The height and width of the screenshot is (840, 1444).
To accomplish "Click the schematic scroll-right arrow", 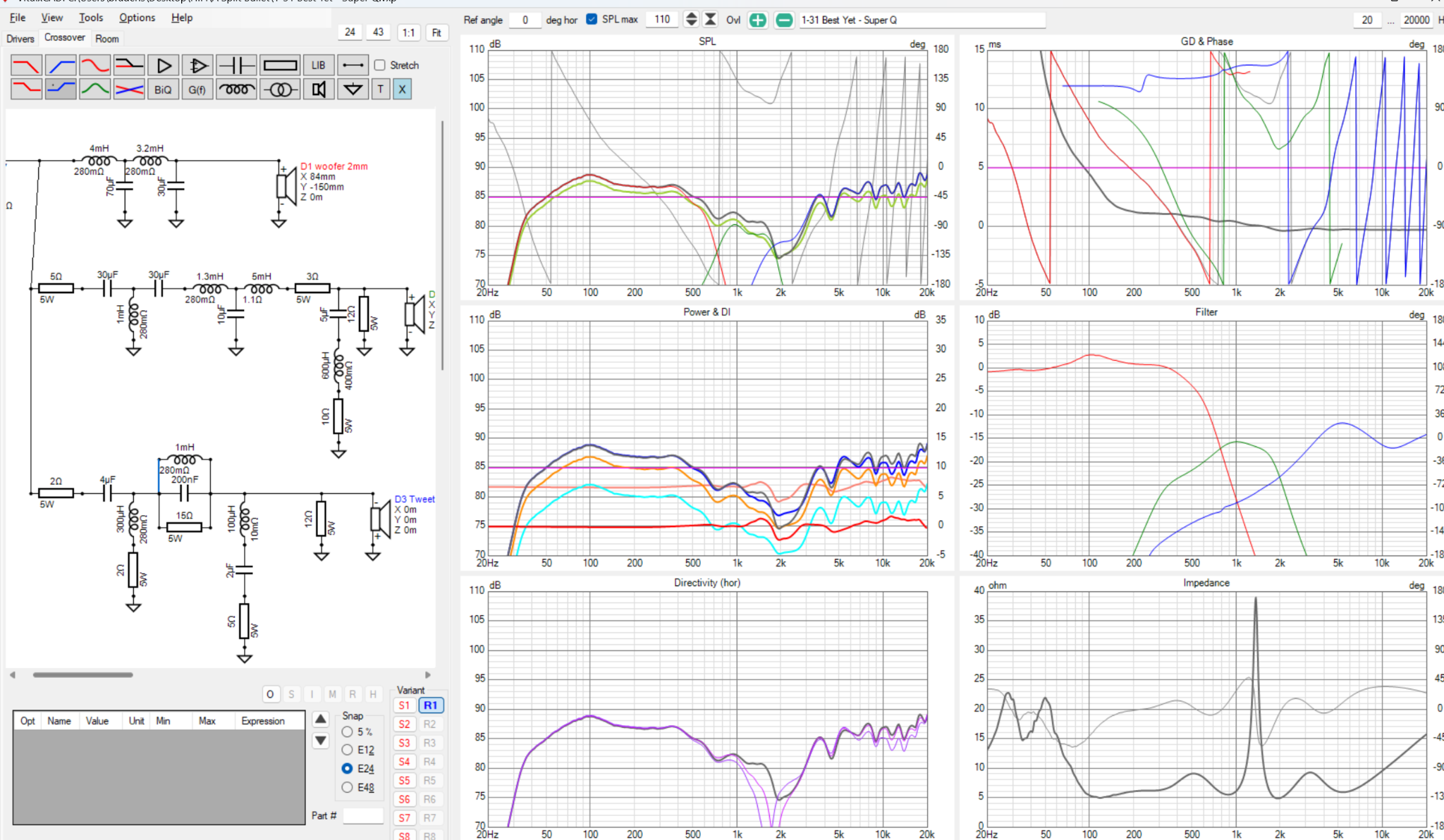I will tap(428, 674).
